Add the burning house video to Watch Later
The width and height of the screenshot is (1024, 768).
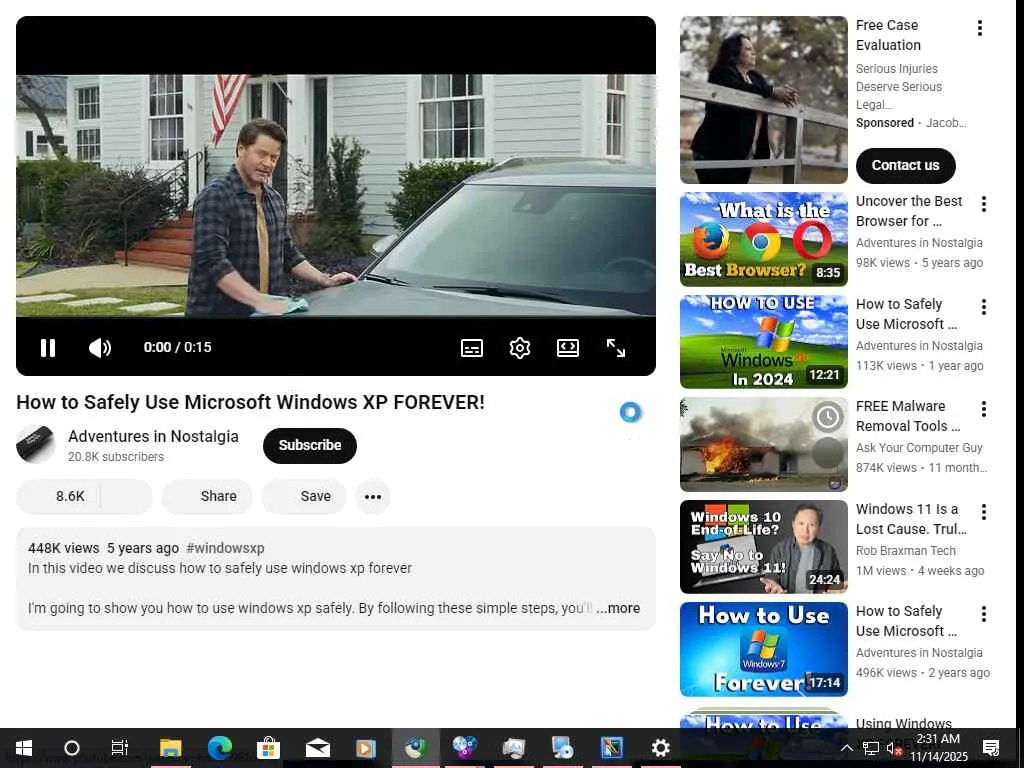tap(827, 417)
